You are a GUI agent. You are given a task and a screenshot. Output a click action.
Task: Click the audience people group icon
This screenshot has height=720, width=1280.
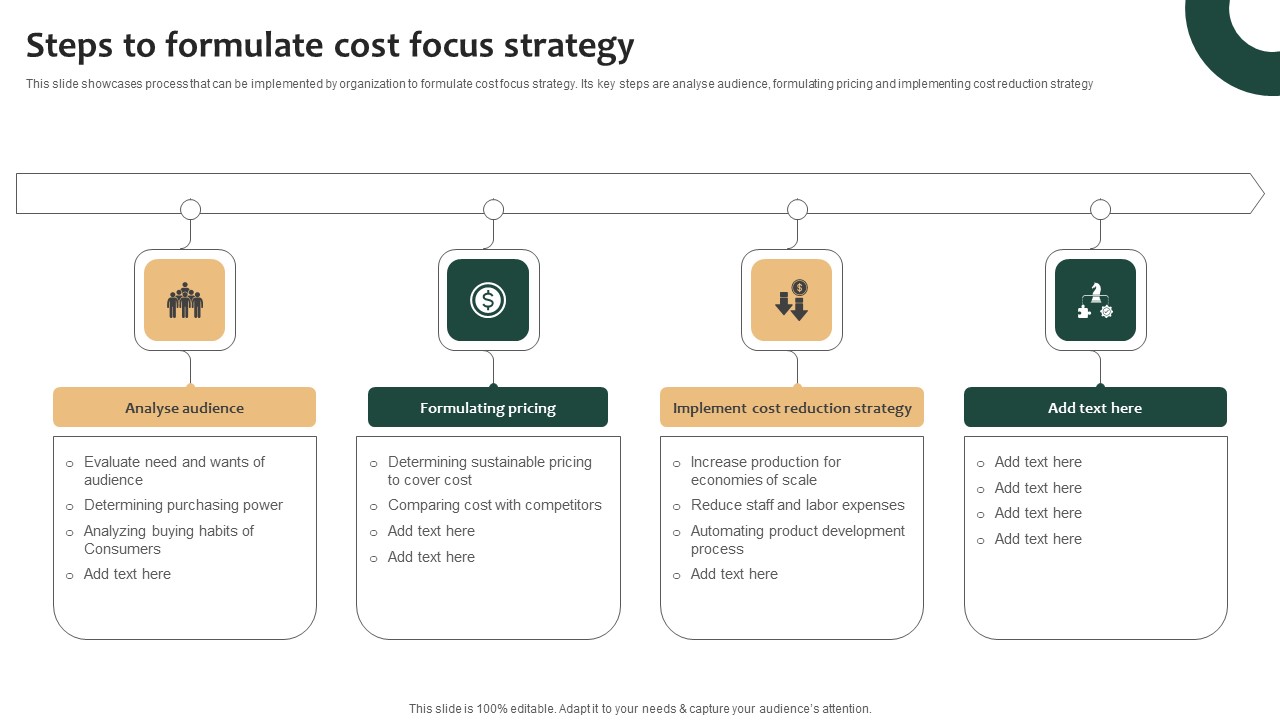tap(185, 300)
